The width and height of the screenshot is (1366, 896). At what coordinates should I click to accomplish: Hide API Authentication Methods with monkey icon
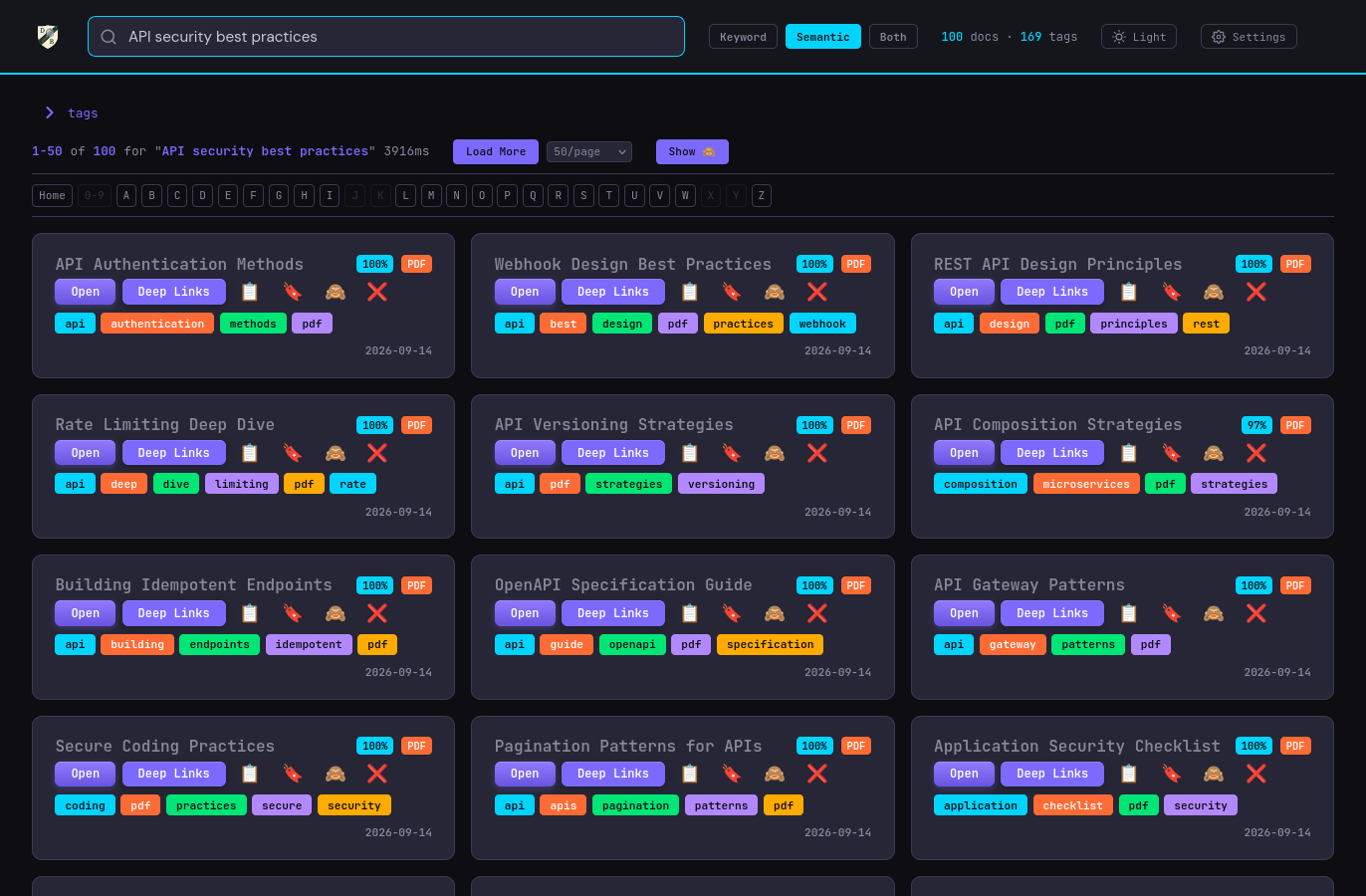point(336,292)
